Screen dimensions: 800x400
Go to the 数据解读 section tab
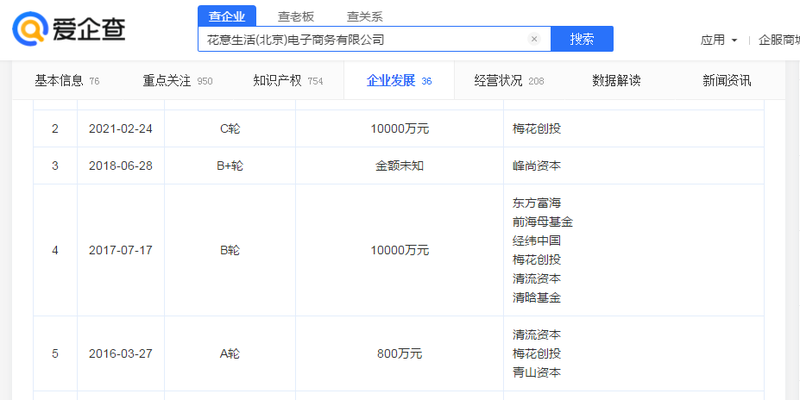tap(616, 81)
